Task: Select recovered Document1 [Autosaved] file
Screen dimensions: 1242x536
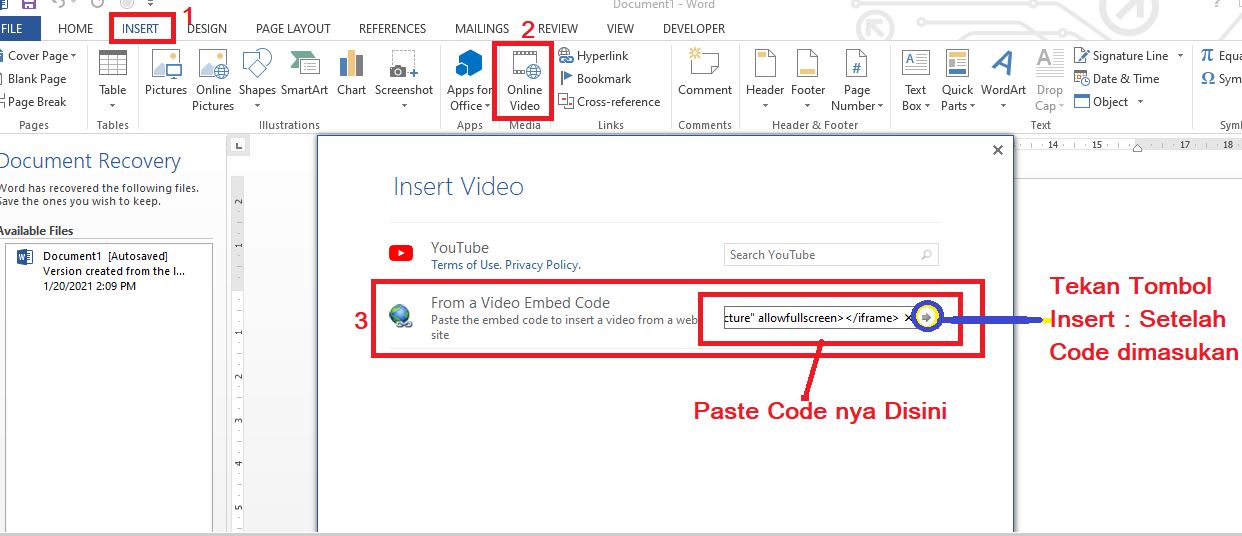Action: [108, 271]
